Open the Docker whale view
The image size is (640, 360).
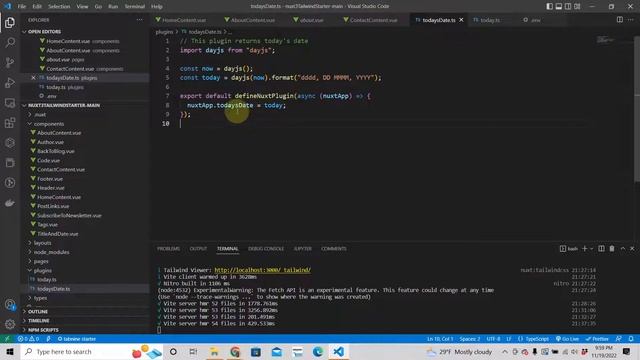coord(10,203)
